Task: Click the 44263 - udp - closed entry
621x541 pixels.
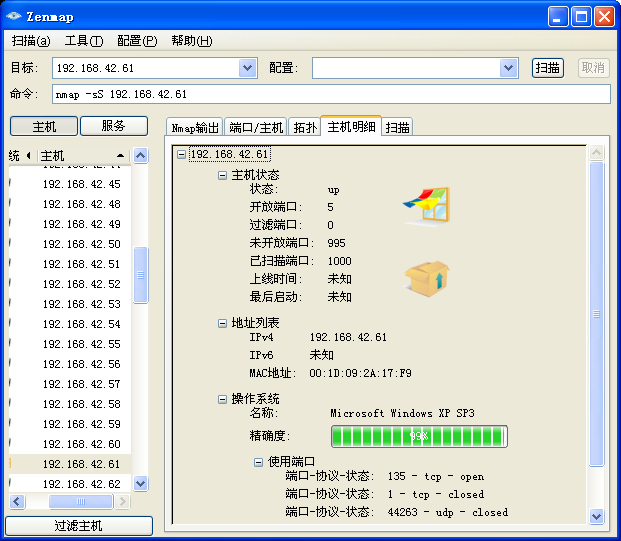Action: pos(448,512)
